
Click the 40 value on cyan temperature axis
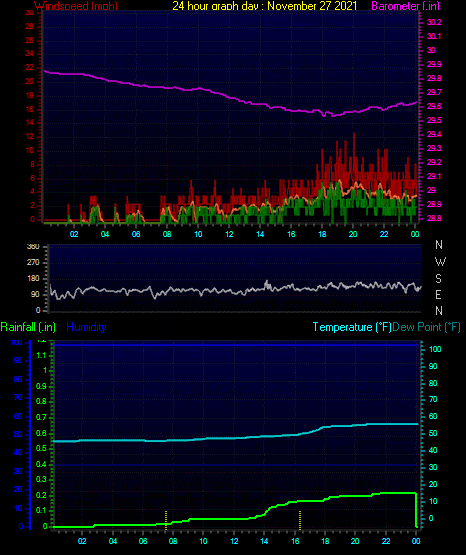[433, 451]
